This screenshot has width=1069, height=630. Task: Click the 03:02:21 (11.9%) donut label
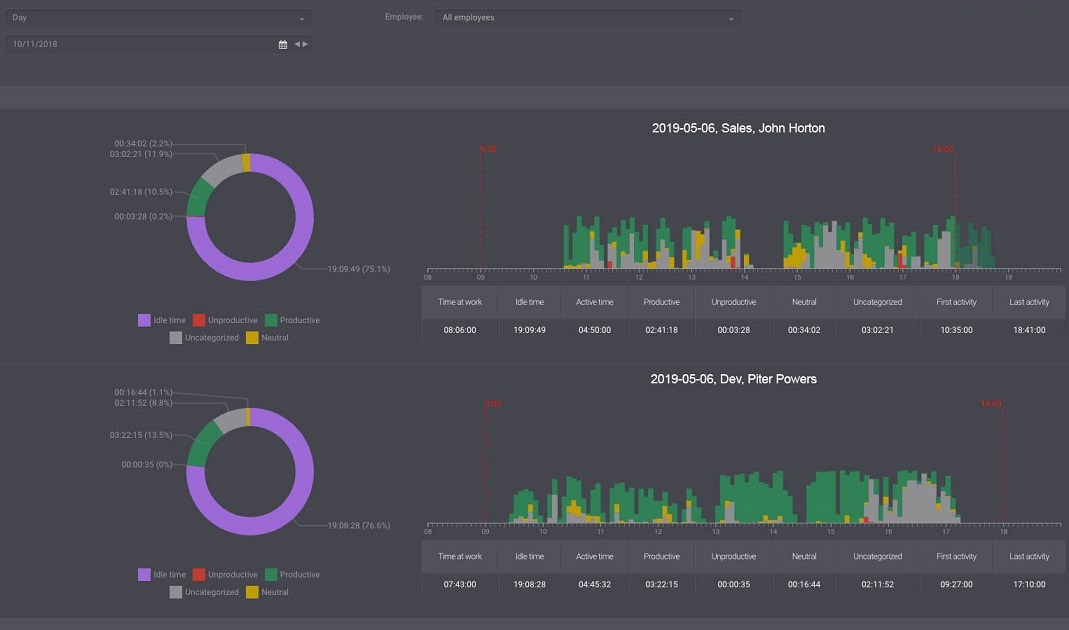coord(141,154)
